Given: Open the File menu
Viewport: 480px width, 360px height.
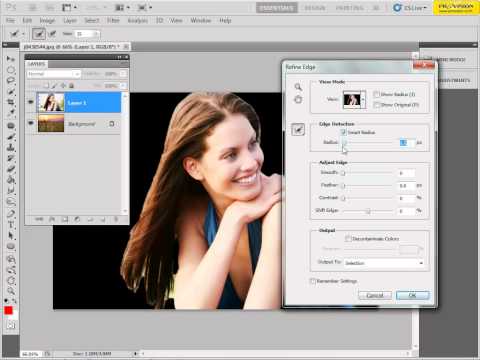Looking at the screenshot, I should coord(11,20).
